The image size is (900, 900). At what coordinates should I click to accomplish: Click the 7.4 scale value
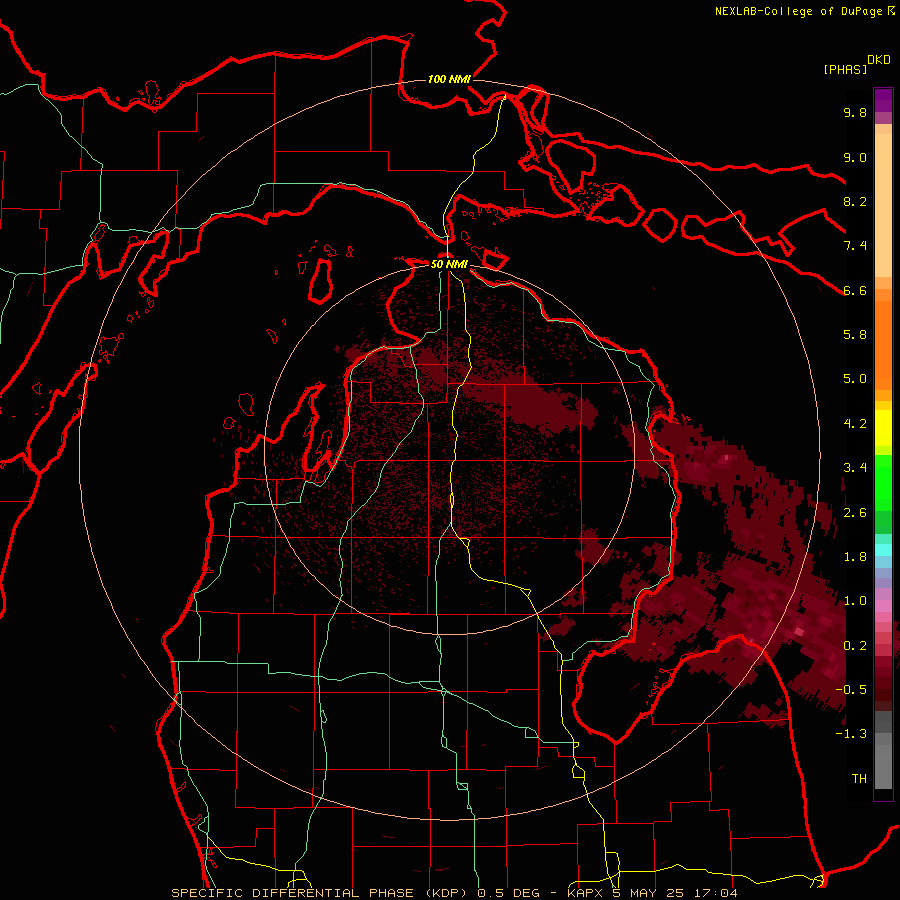click(x=855, y=246)
